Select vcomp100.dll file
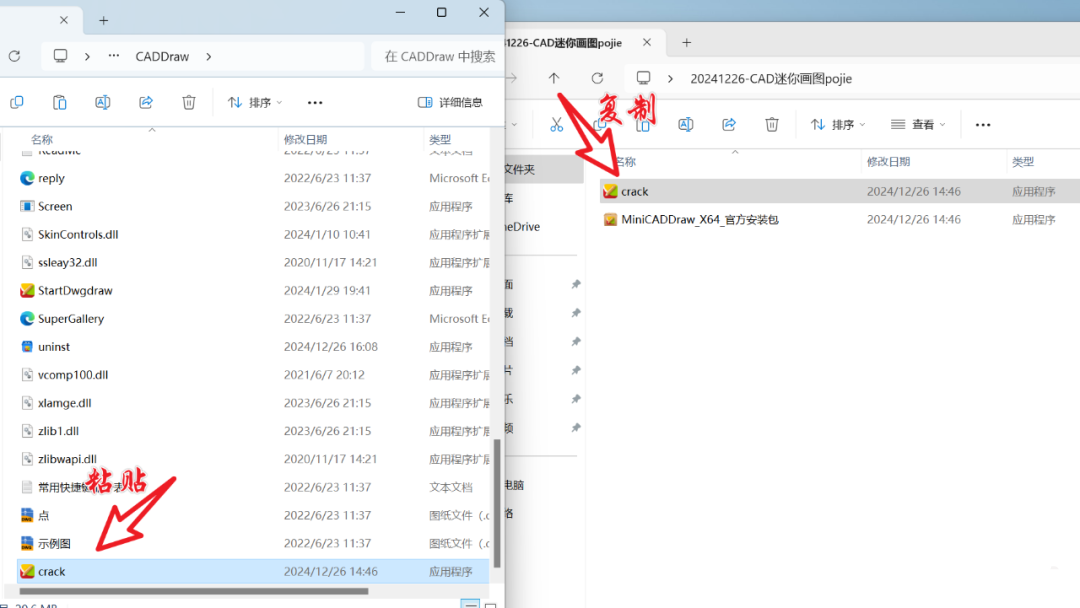 point(253,375)
